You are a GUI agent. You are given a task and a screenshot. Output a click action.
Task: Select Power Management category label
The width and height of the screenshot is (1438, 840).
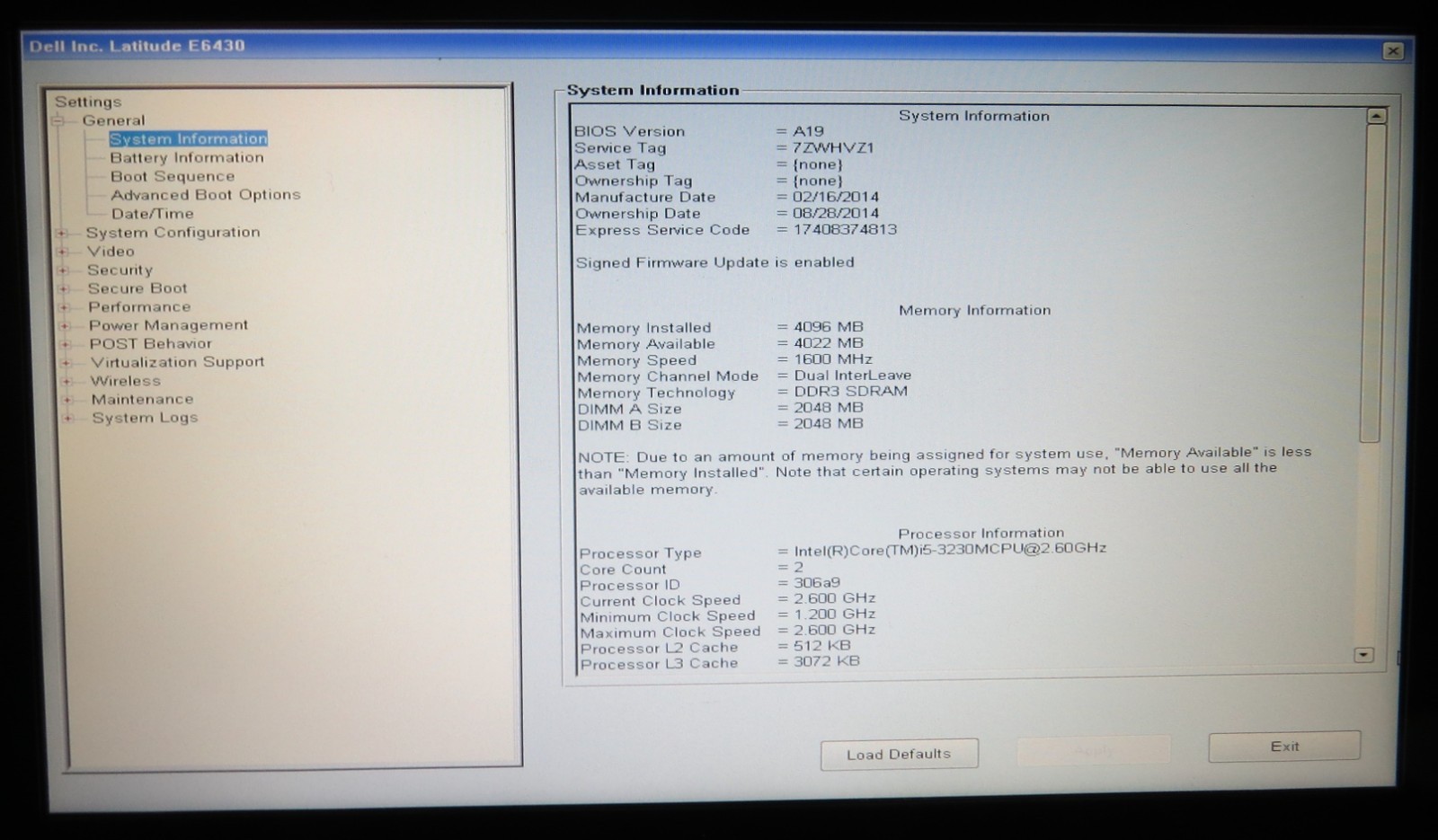(168, 325)
